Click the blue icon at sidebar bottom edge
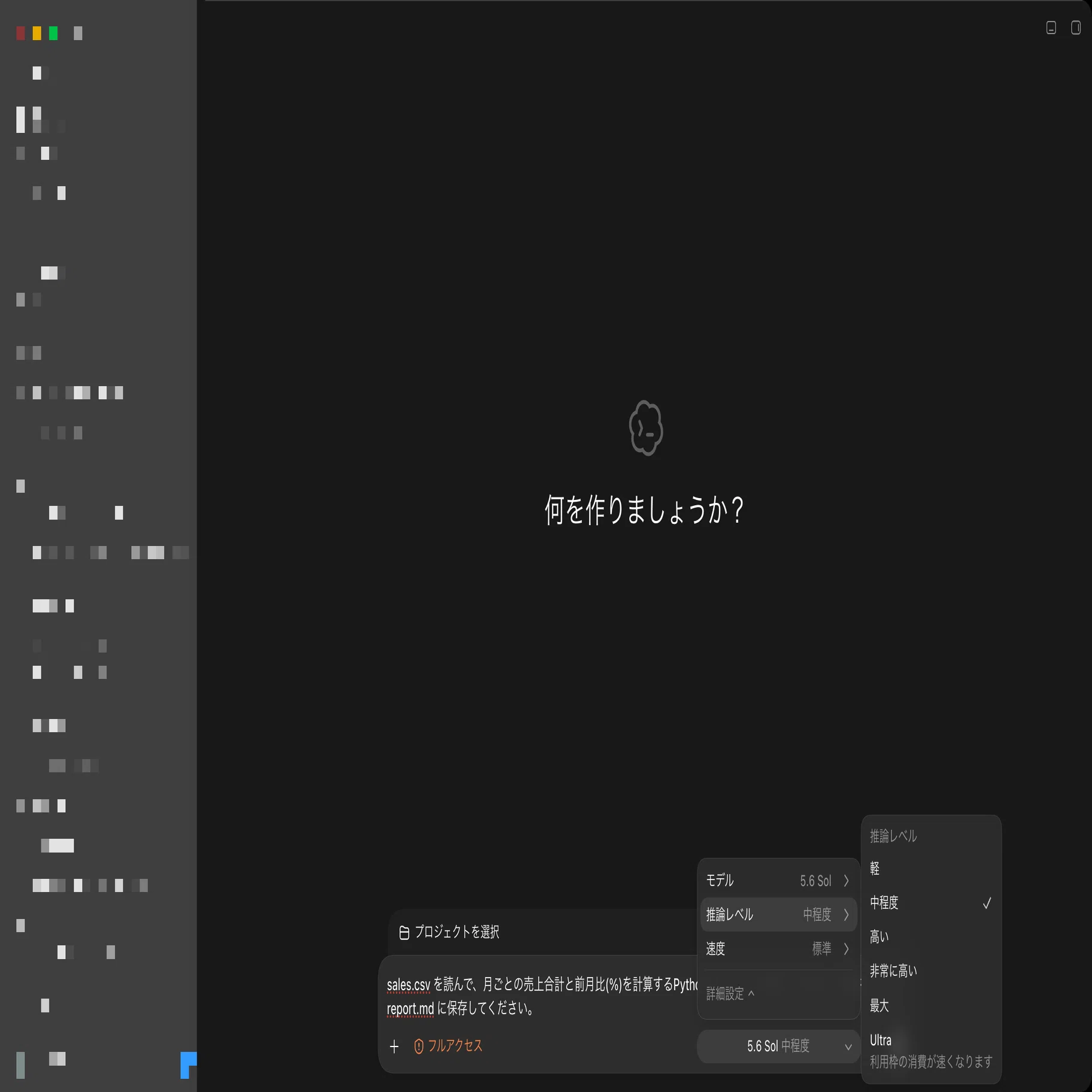The height and width of the screenshot is (1092, 1092). click(x=188, y=1065)
